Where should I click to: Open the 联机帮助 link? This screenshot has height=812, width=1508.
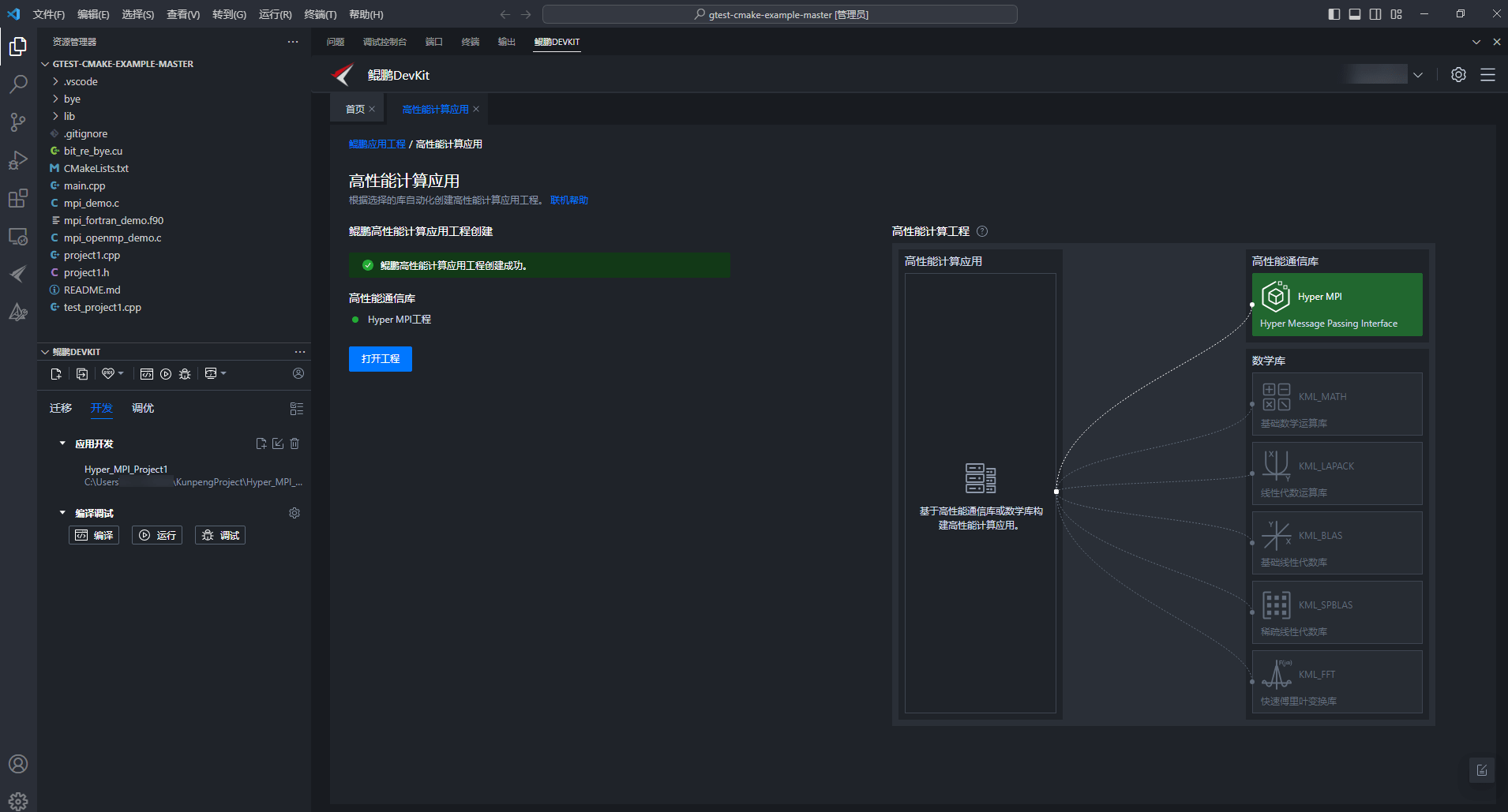pos(569,200)
